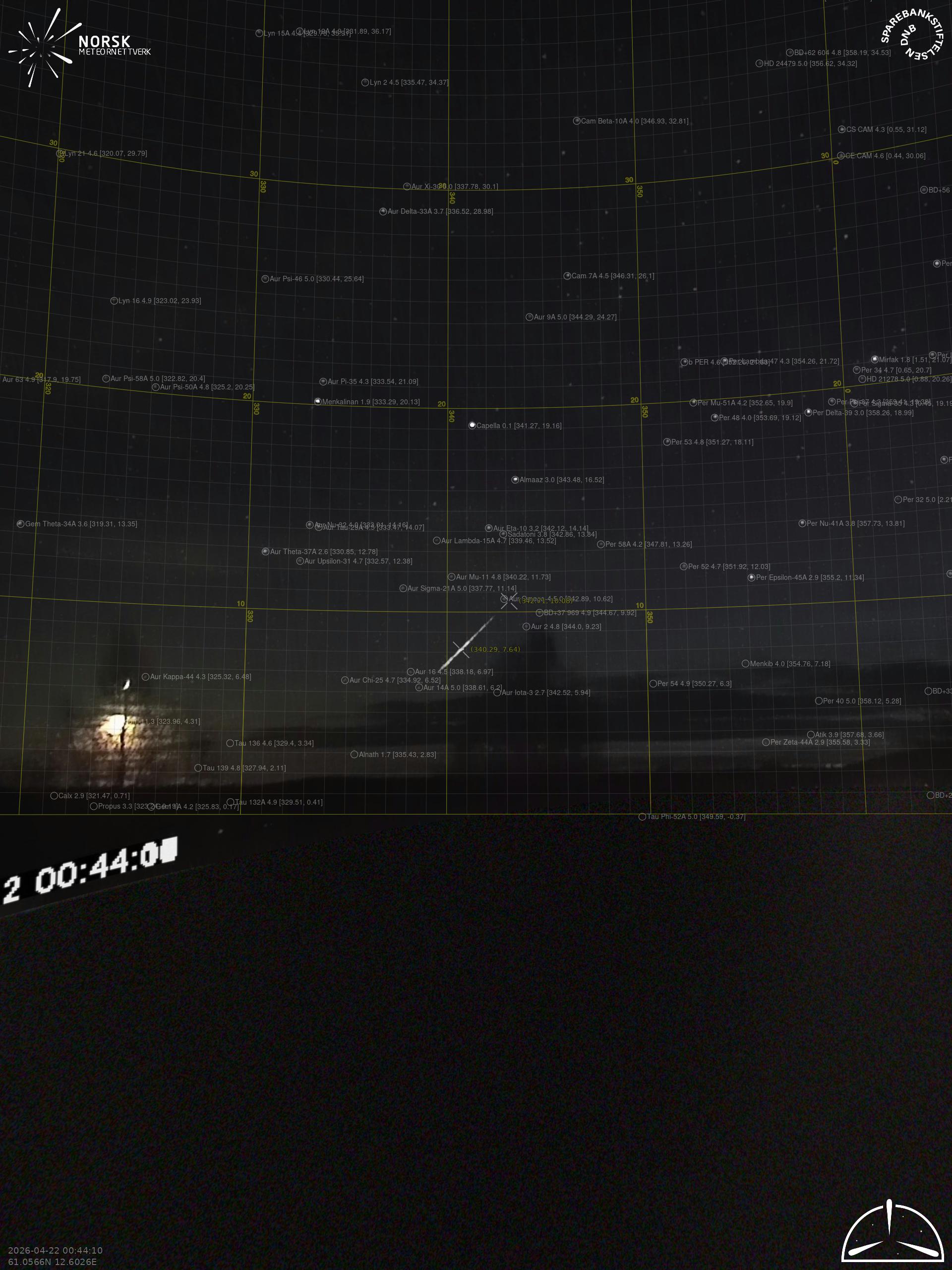Click the station coordinates 61.0566N 12.6026E
Screen dimensions: 952x1270
52,1262
